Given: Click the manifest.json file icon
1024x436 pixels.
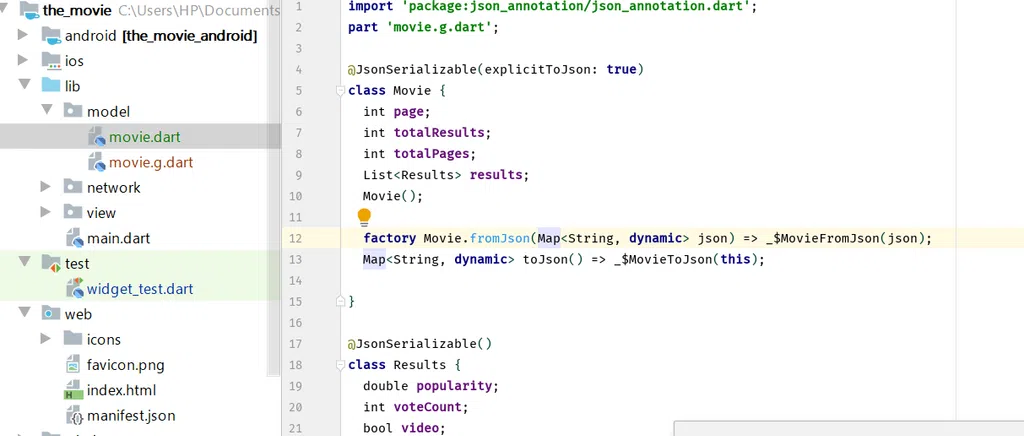Looking at the screenshot, I should [75, 416].
